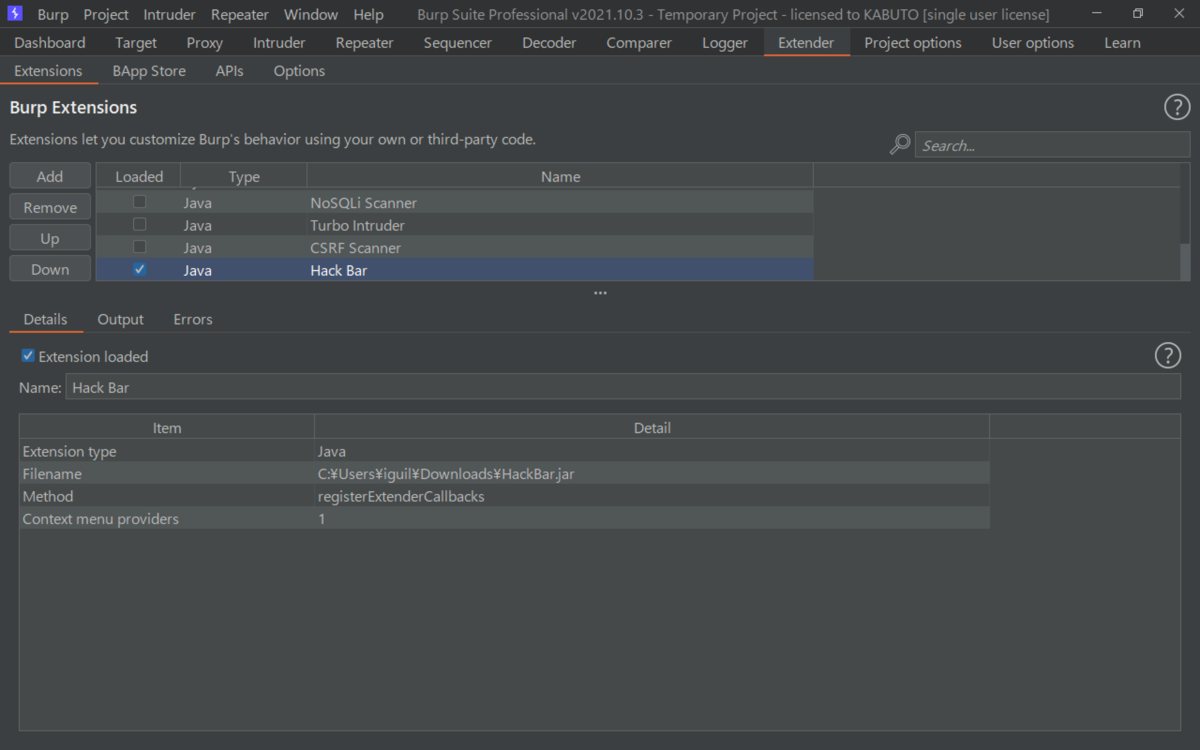The height and width of the screenshot is (750, 1200).
Task: Open the Options sub-tab
Action: (299, 71)
